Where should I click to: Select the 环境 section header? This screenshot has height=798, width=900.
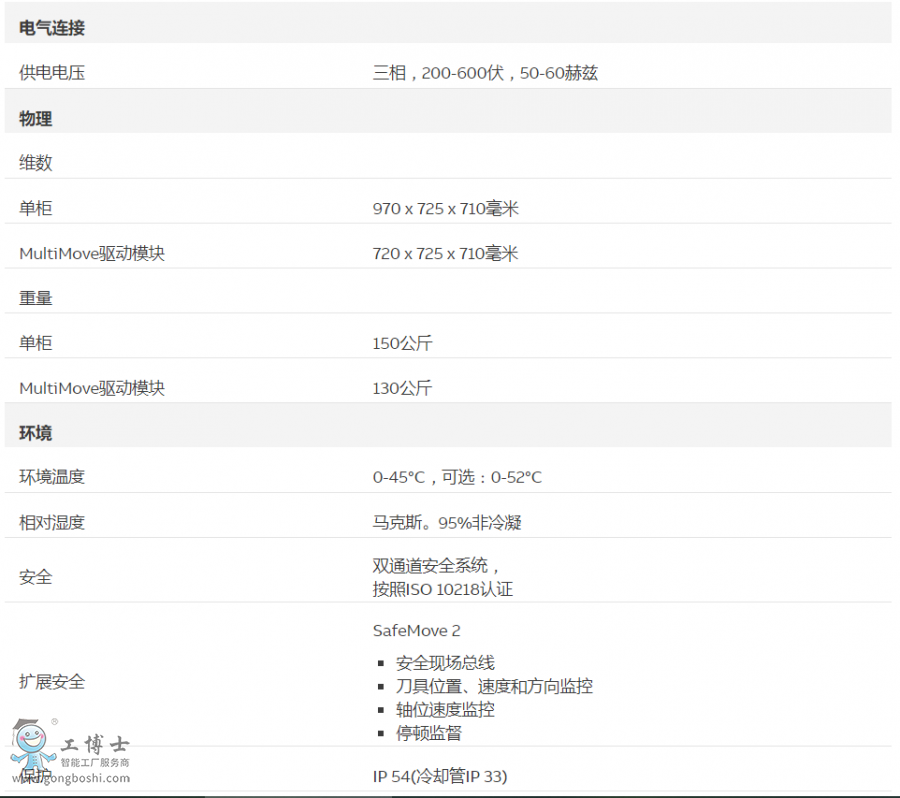36,433
